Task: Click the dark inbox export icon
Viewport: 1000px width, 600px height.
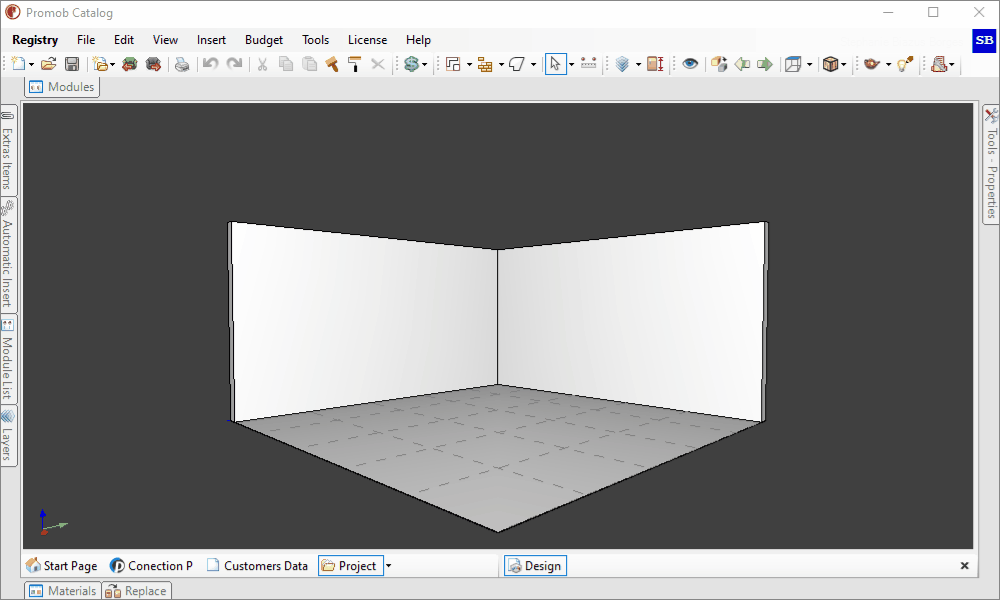Action: click(x=153, y=64)
